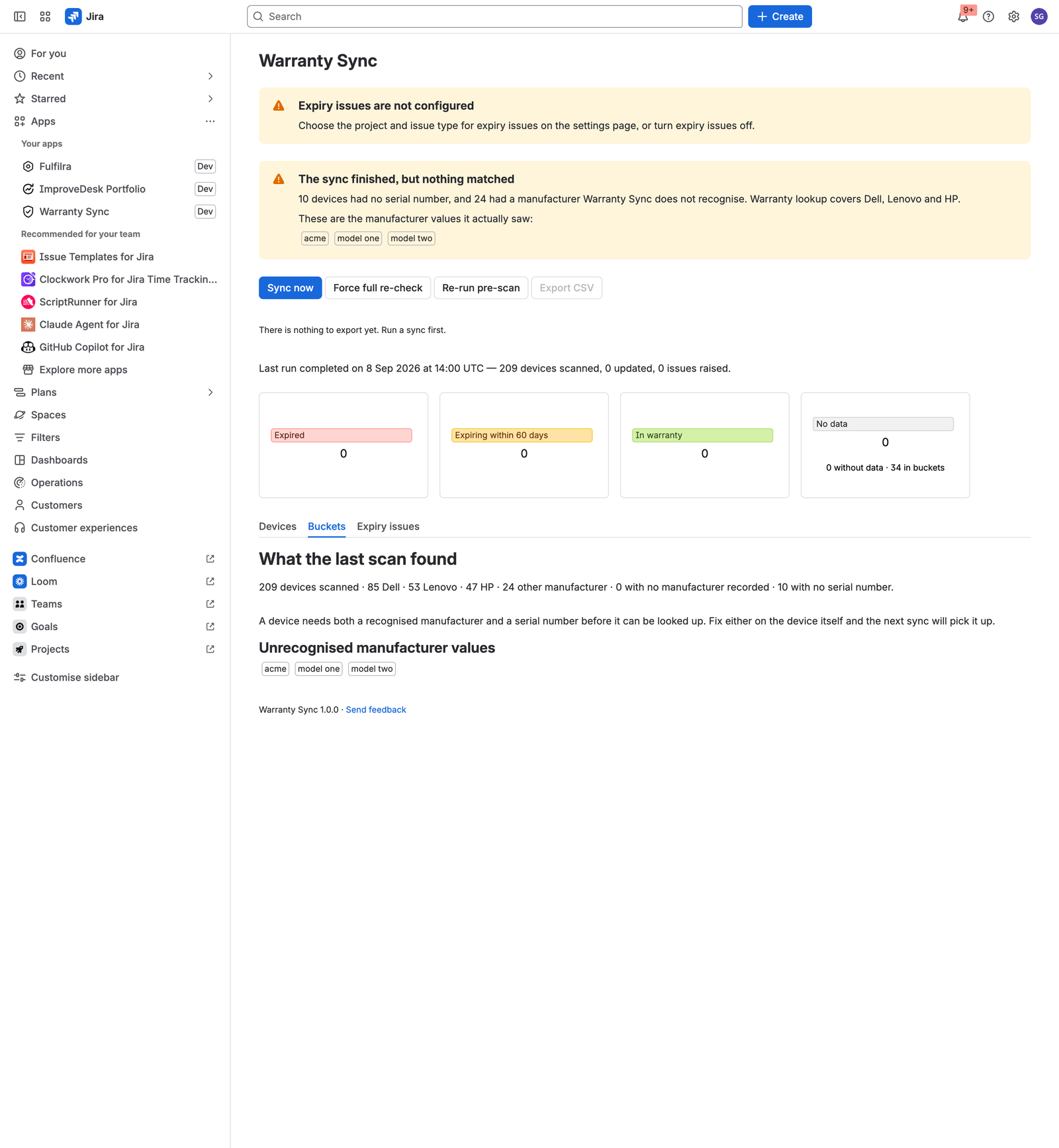Open the SG profile avatar

pos(1039,17)
